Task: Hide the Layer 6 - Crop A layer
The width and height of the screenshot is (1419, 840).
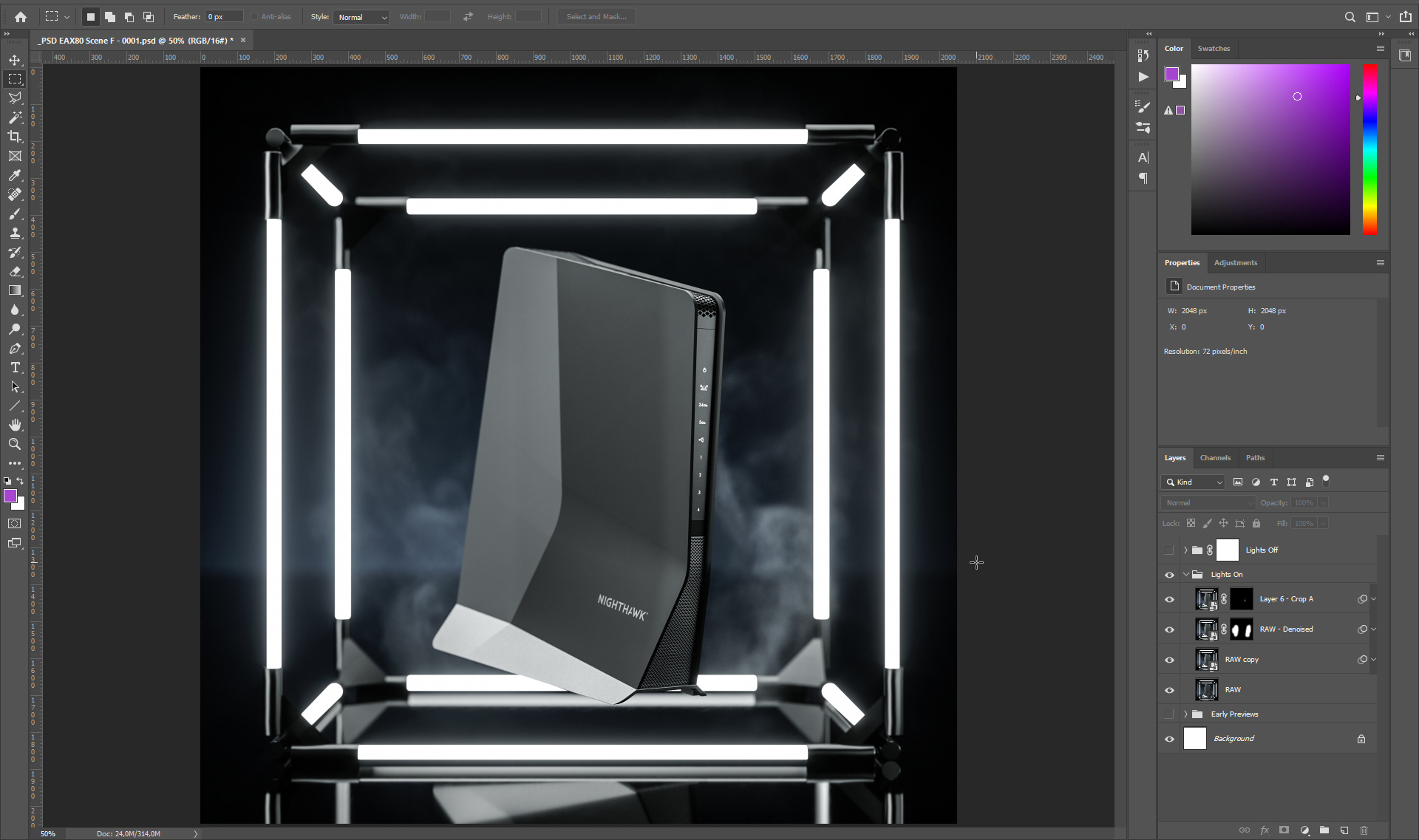Action: click(1169, 599)
